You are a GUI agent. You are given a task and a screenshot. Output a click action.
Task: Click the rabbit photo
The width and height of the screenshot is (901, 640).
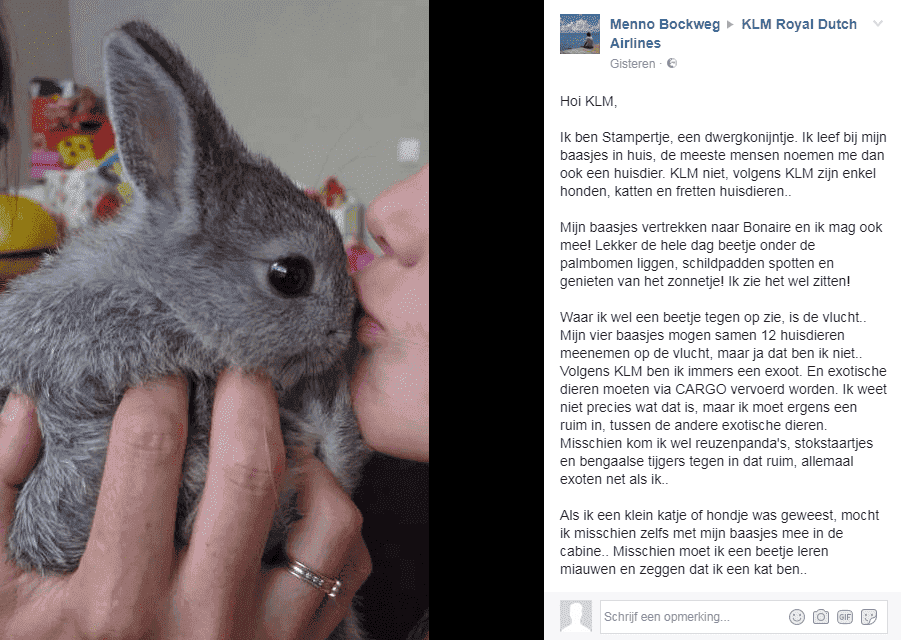click(214, 320)
